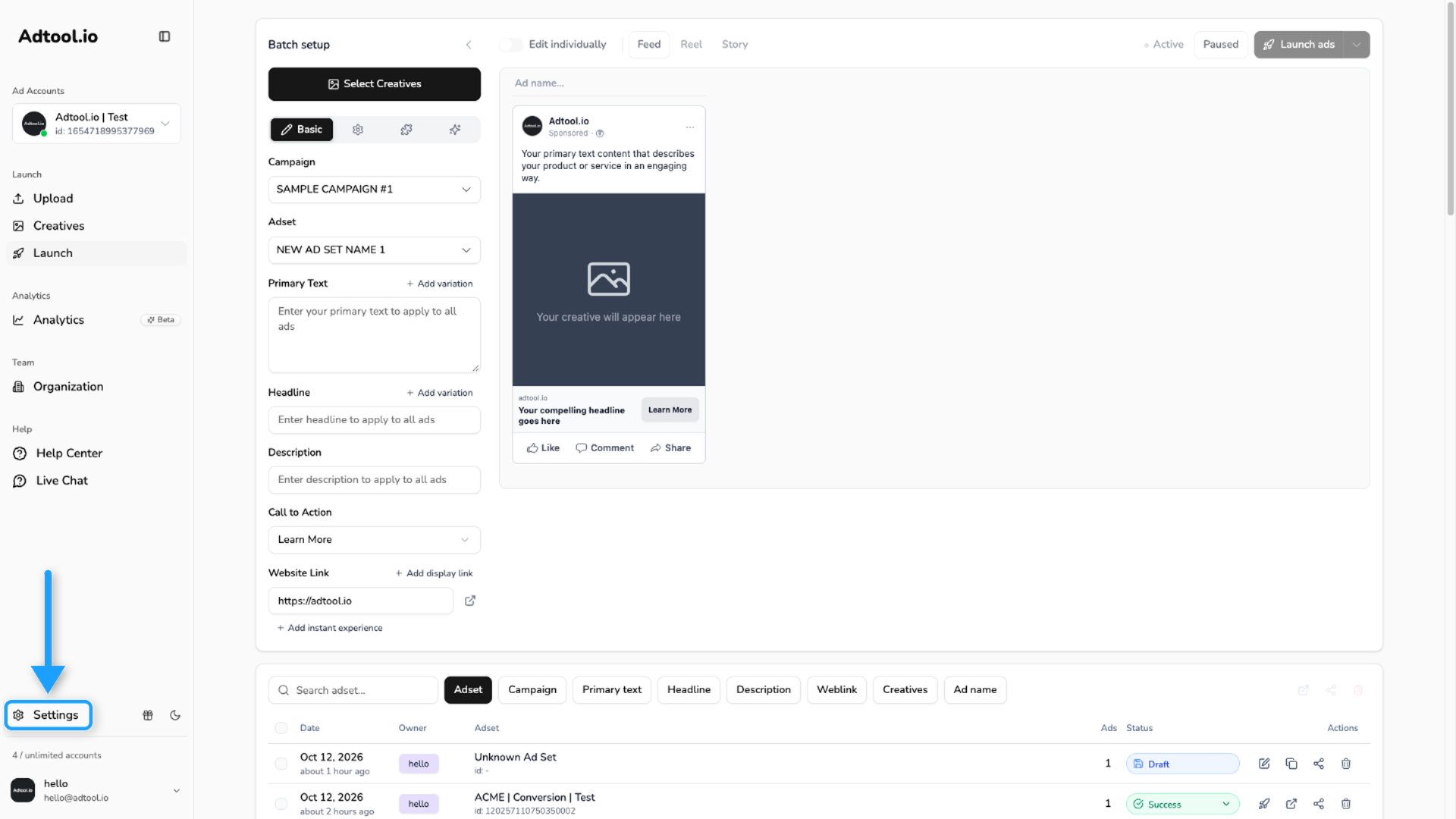This screenshot has height=819, width=1456.
Task: Select the Creatives filter tab
Action: 905,690
